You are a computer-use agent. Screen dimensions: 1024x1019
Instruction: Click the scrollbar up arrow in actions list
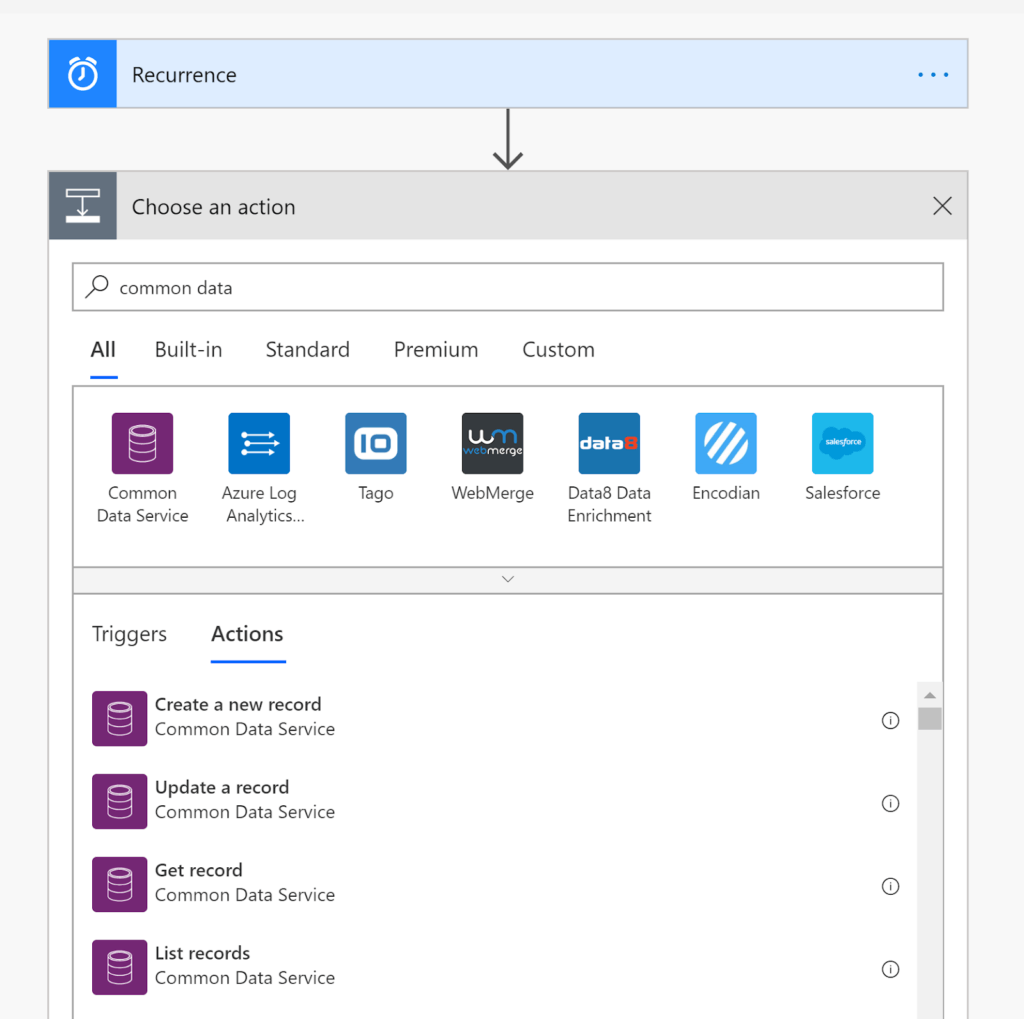click(930, 695)
